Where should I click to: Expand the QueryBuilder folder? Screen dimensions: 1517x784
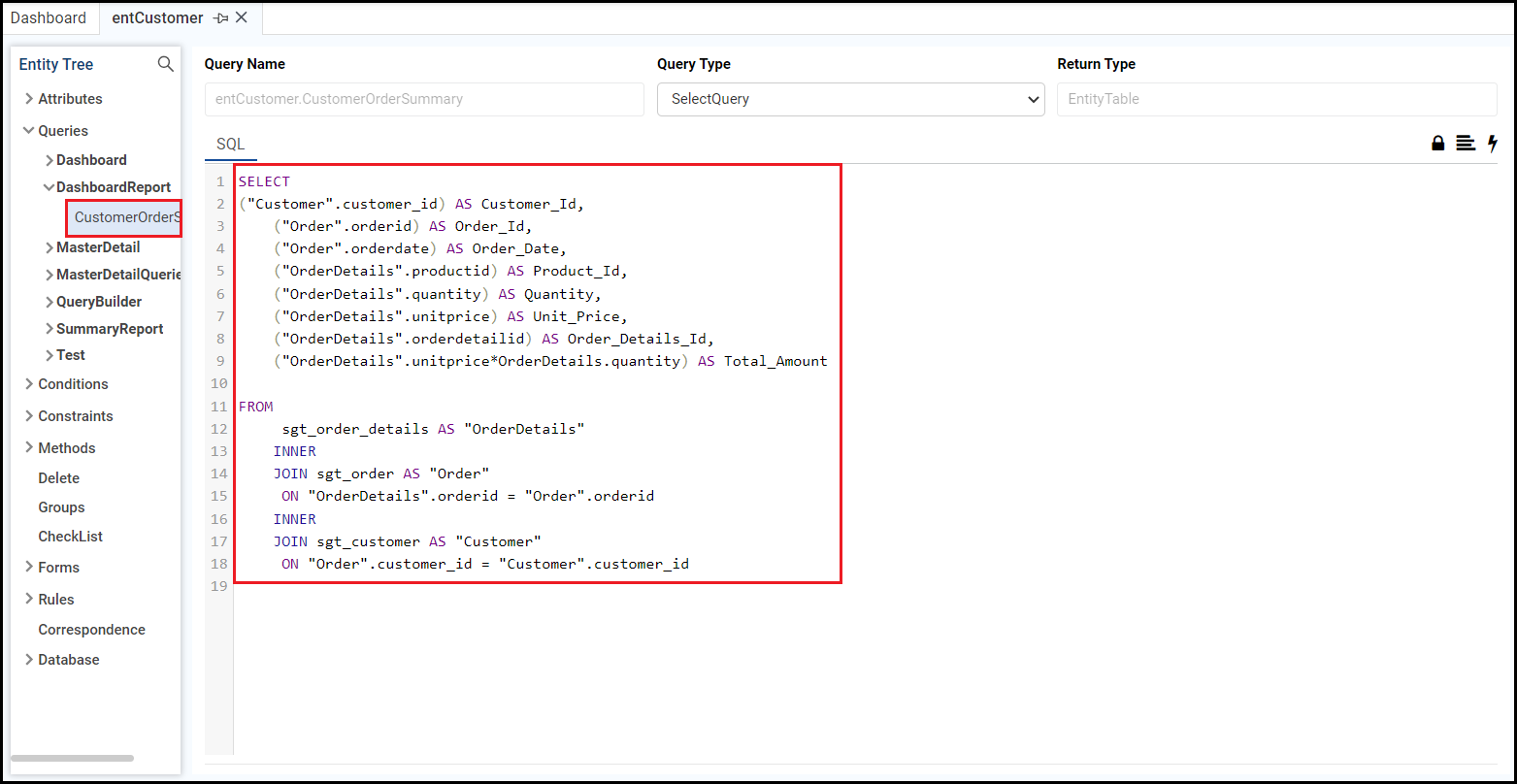(x=49, y=302)
